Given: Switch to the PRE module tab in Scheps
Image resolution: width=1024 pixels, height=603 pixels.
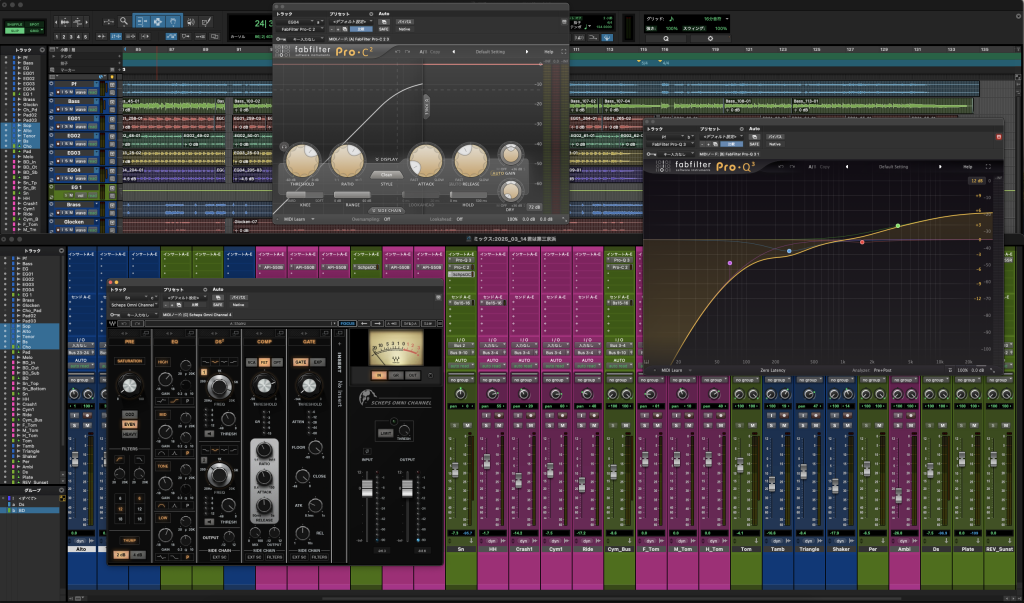Looking at the screenshot, I should point(129,341).
